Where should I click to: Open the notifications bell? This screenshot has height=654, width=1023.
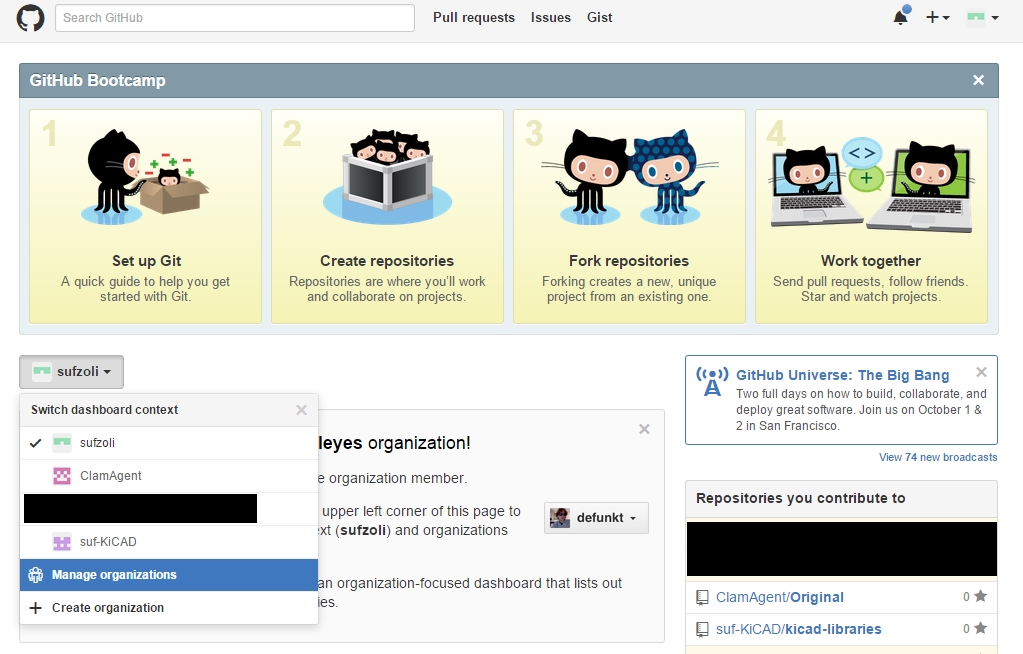(x=898, y=17)
